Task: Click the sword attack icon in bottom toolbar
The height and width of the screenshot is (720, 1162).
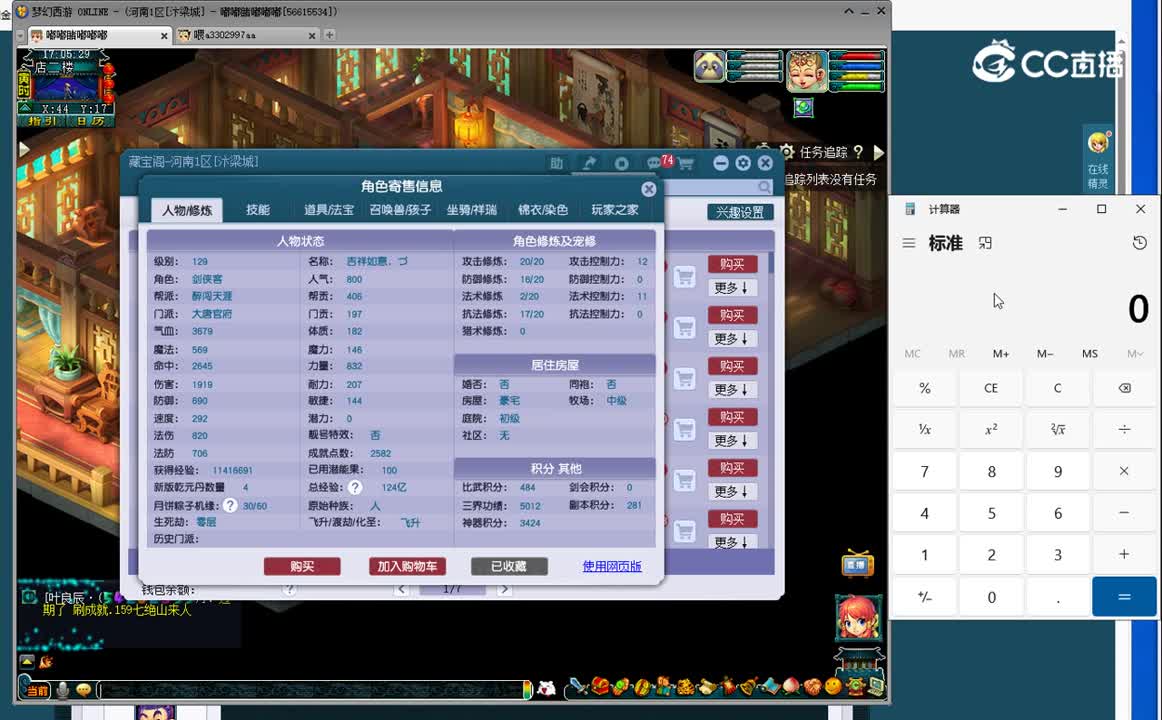Action: pos(578,687)
